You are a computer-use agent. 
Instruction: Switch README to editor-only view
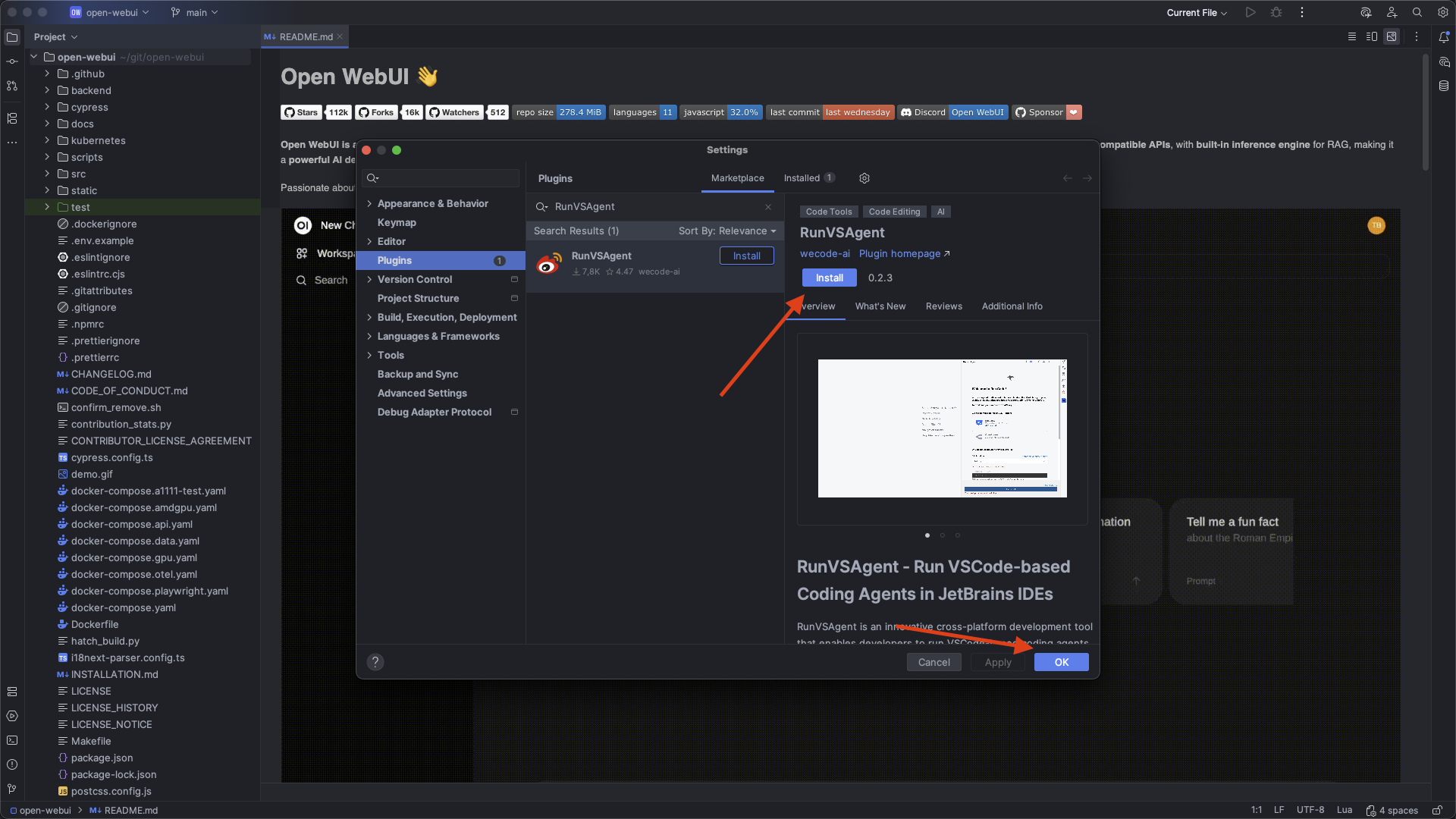coord(1351,36)
